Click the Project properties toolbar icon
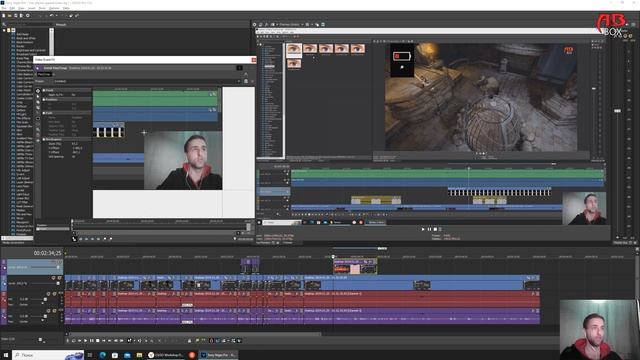 click(28, 16)
